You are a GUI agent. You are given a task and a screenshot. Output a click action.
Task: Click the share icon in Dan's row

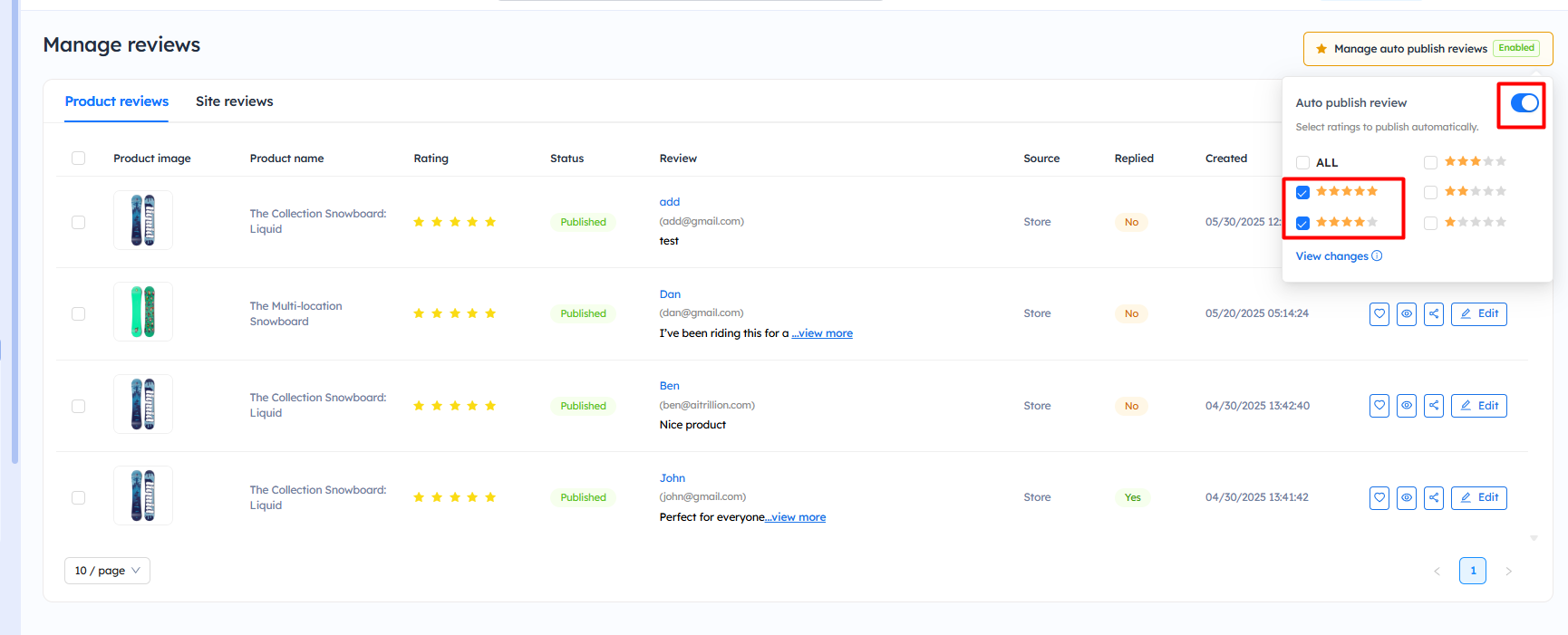click(x=1433, y=314)
